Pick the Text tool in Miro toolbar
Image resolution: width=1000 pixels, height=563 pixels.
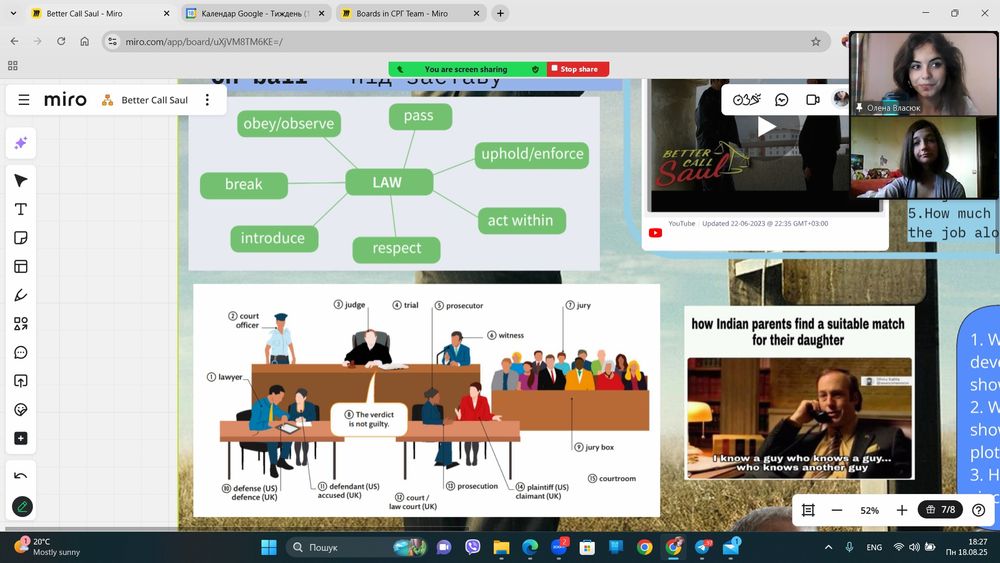pyautogui.click(x=20, y=209)
